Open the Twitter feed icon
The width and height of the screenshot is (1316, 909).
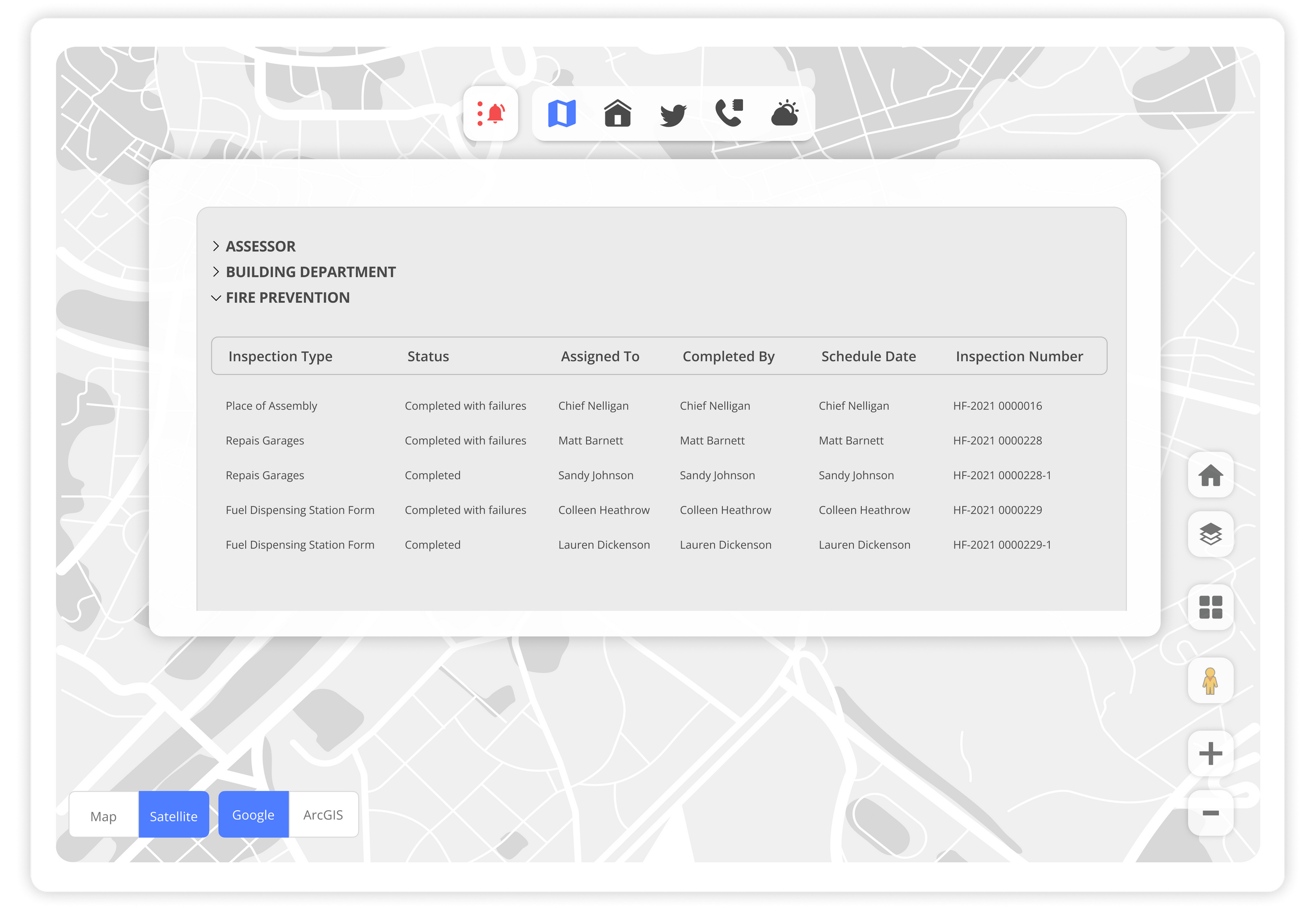point(674,113)
